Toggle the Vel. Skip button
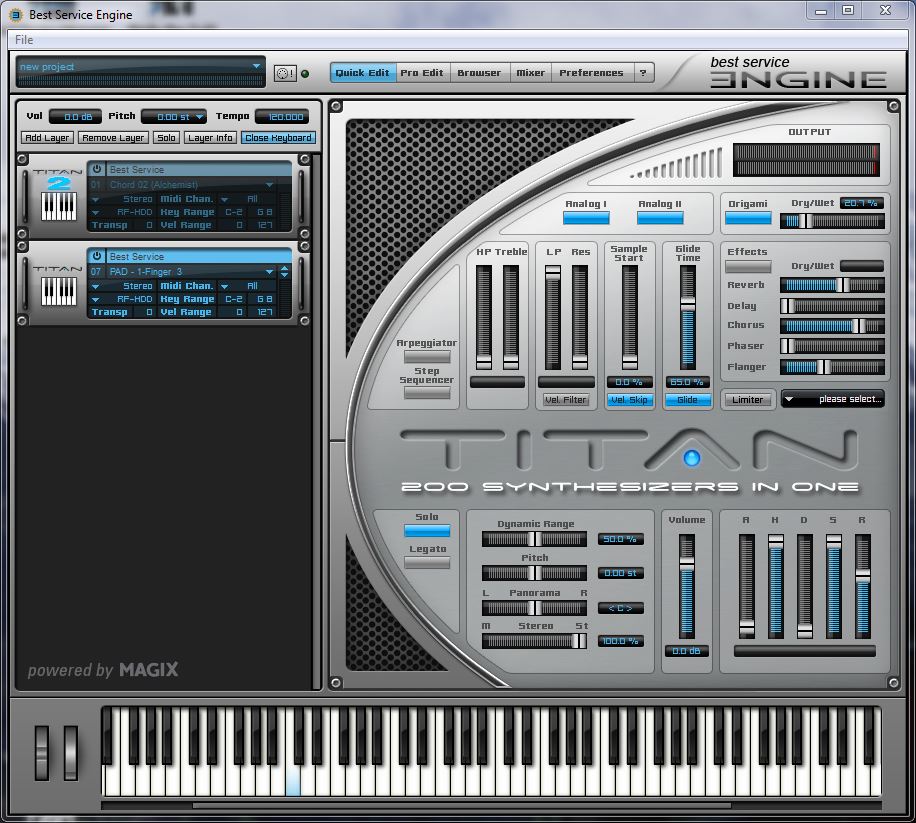 tap(629, 400)
